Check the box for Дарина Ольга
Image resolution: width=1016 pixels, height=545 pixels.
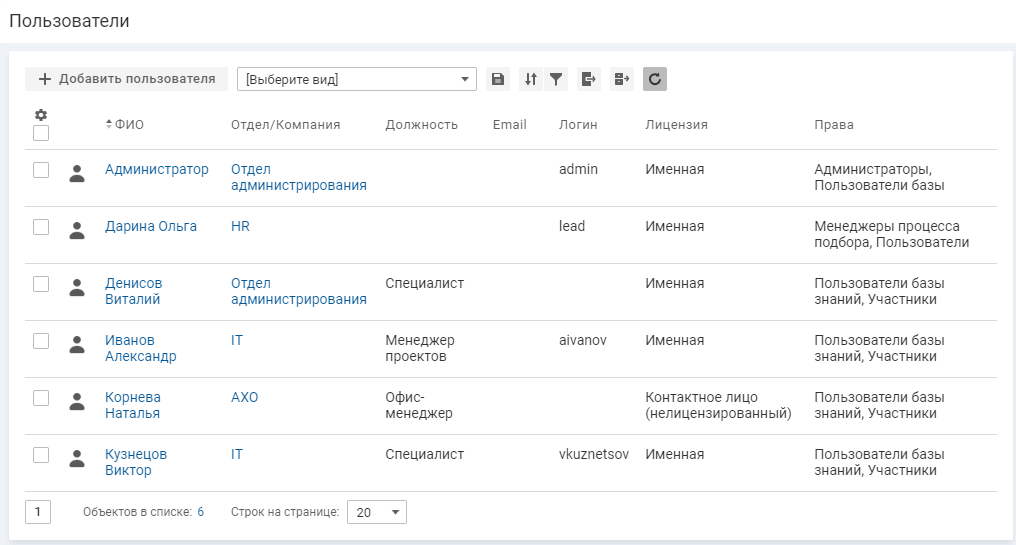41,227
